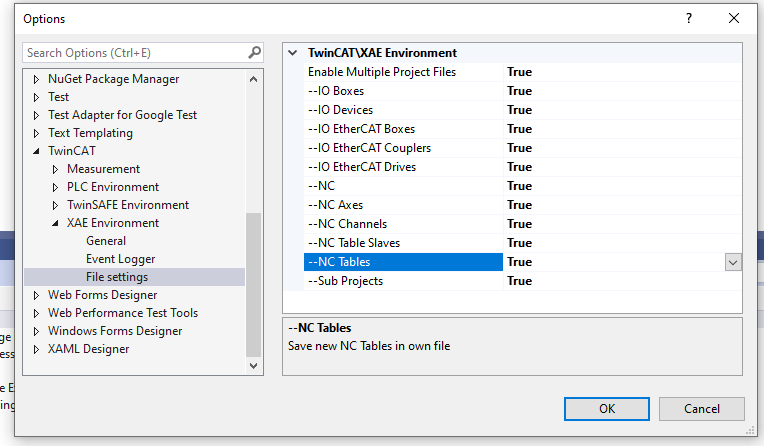The height and width of the screenshot is (446, 764).
Task: Expand Test Adapter for Google Test
Action: tap(36, 115)
